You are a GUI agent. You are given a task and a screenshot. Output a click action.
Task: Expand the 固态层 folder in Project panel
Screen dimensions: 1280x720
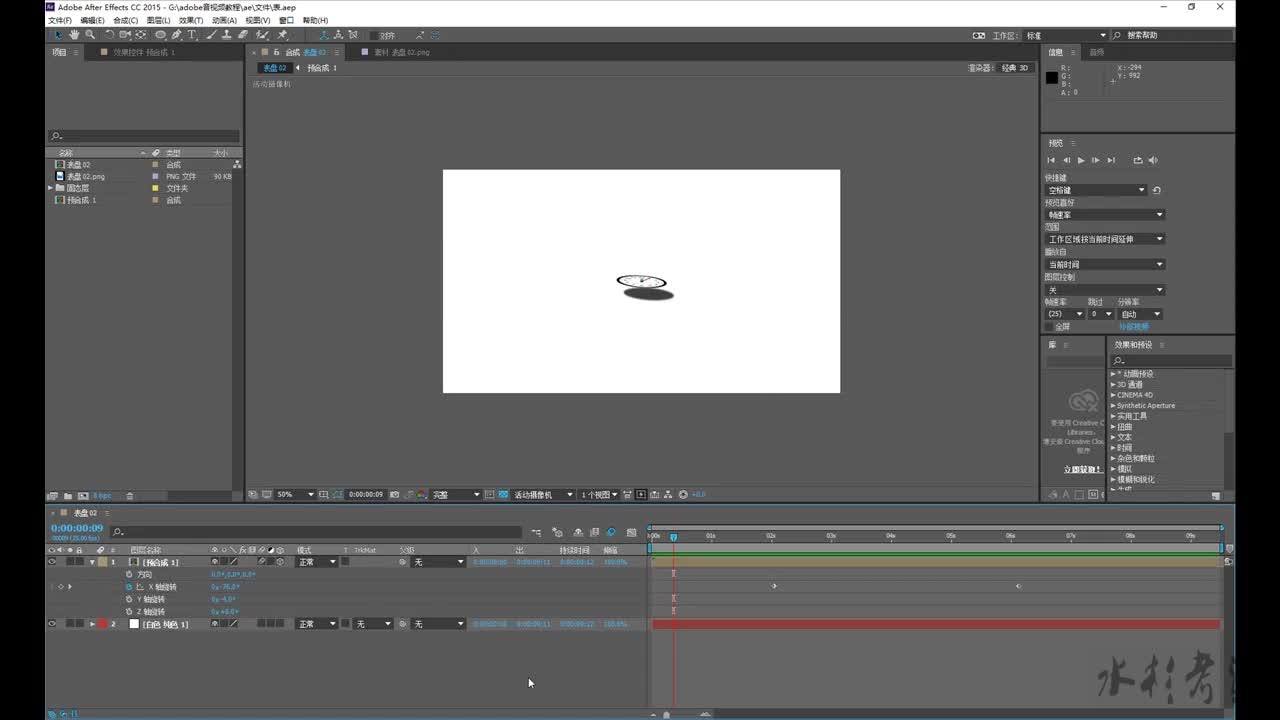coord(50,188)
